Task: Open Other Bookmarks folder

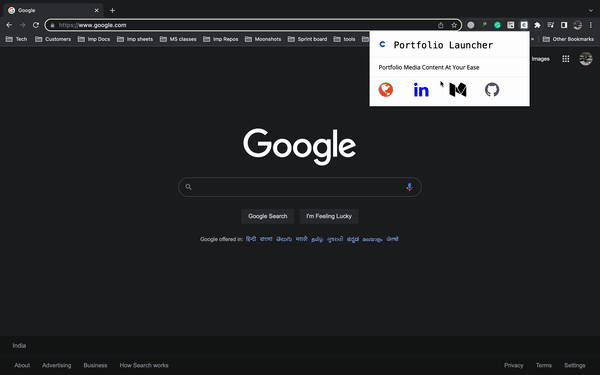Action: click(568, 39)
